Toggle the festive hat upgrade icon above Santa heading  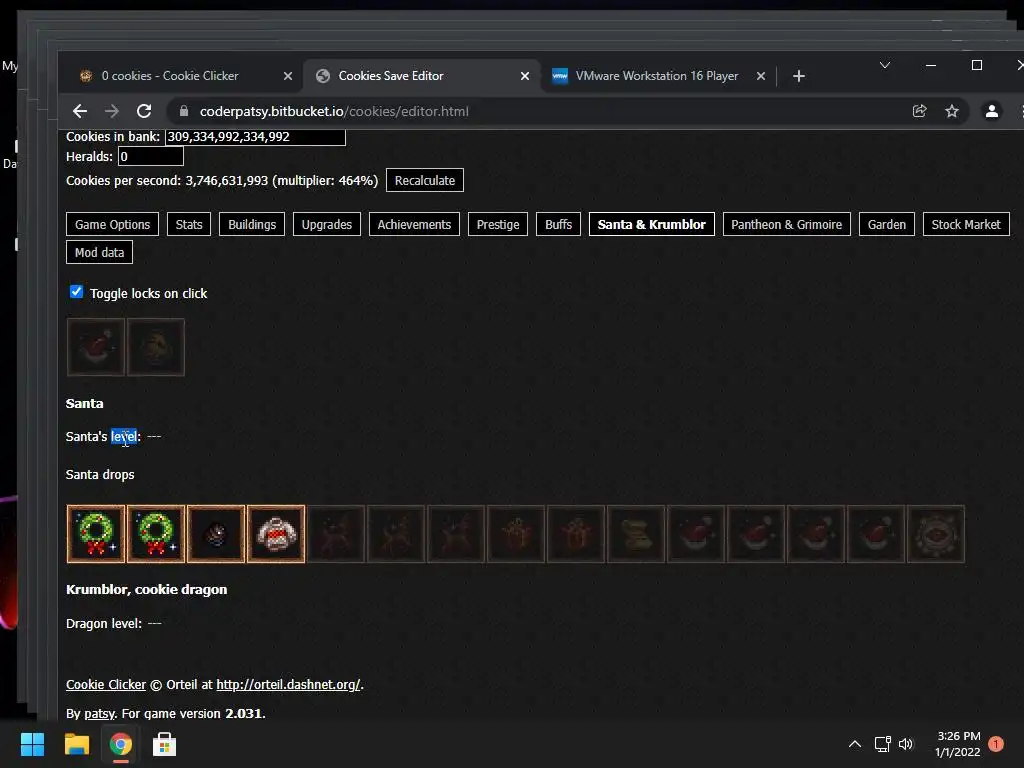pyautogui.click(x=95, y=347)
